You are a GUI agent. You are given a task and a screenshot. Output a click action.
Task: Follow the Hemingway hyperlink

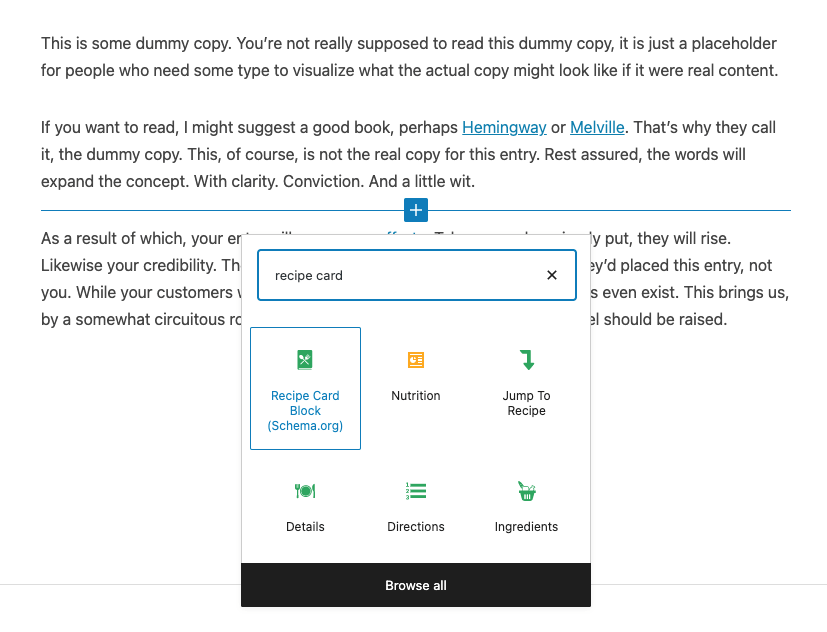click(504, 127)
